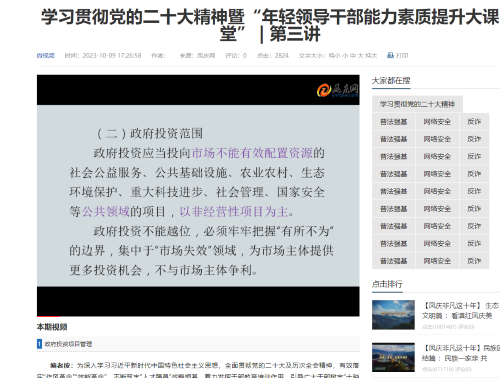Click the red video progress bar

tap(49, 316)
